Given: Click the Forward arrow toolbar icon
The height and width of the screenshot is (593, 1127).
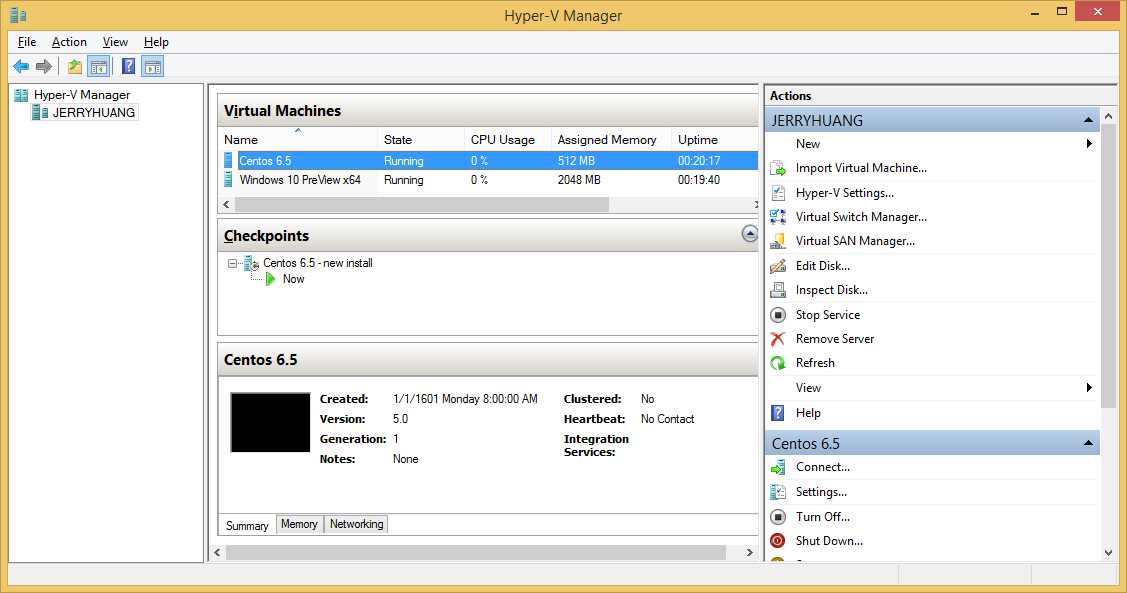Looking at the screenshot, I should click(44, 67).
